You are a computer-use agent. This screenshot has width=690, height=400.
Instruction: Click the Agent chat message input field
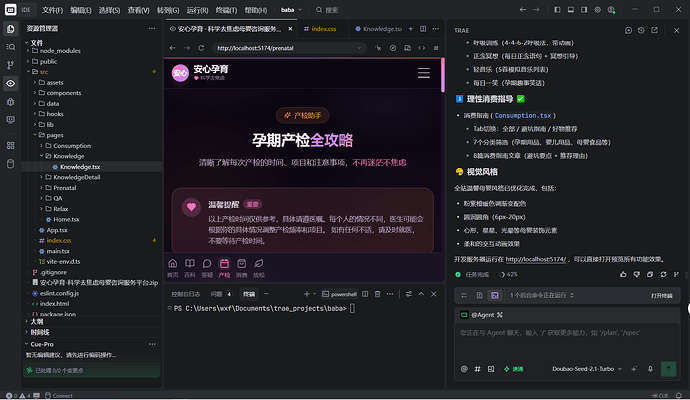567,341
